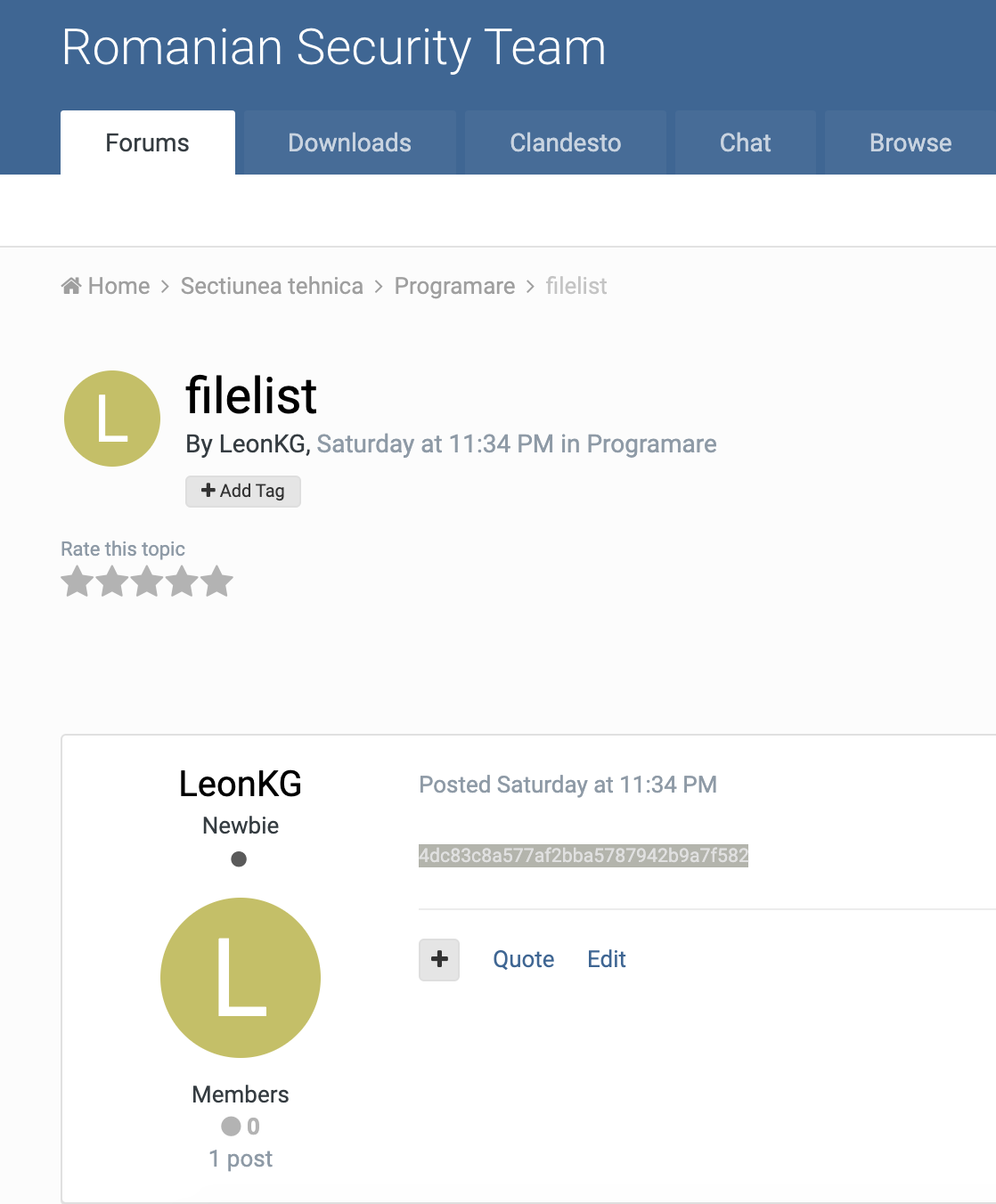Screen dimensions: 996x1204
Task: Navigate to Sectiunea tehnica breadcrumb
Action: pos(272,286)
